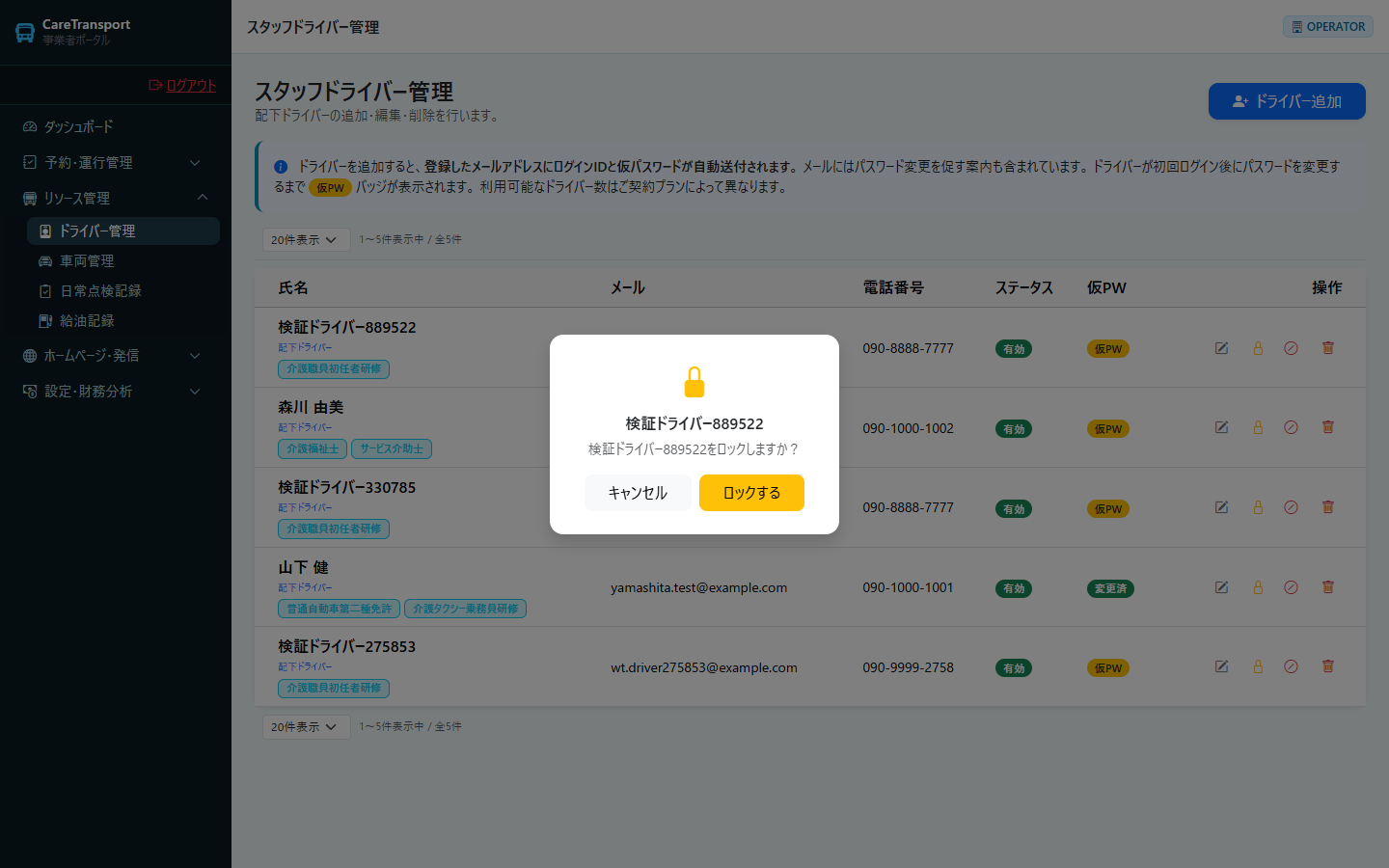Click the disable icon for 検証ドライバー330785
Screen dimensions: 1389x868
click(1291, 507)
